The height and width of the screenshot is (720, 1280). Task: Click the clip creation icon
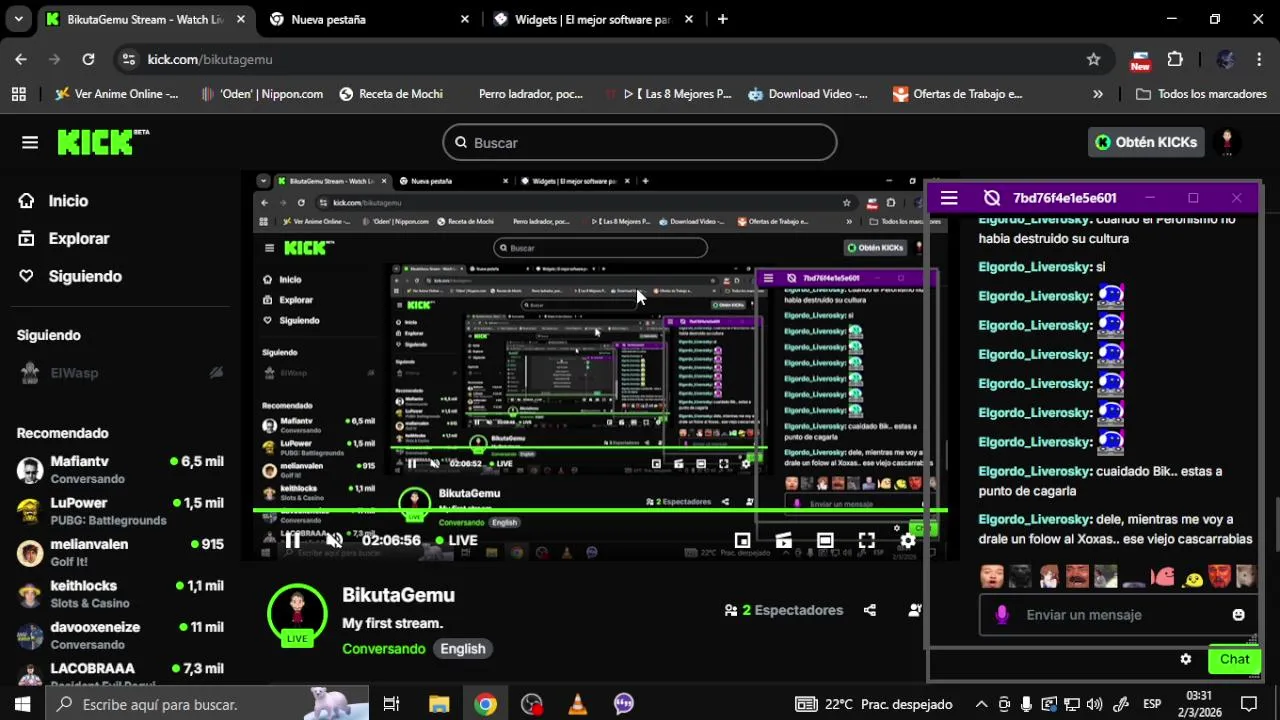pos(784,540)
